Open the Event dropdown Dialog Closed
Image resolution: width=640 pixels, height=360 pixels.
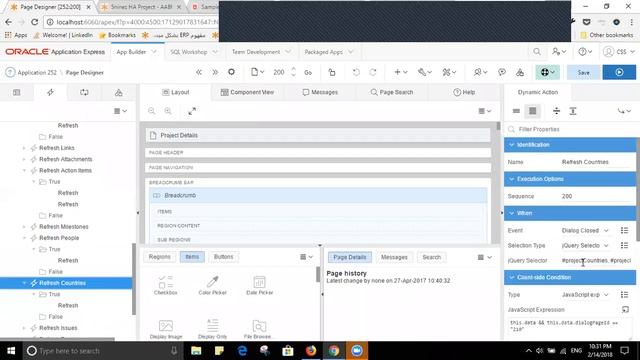coord(585,231)
